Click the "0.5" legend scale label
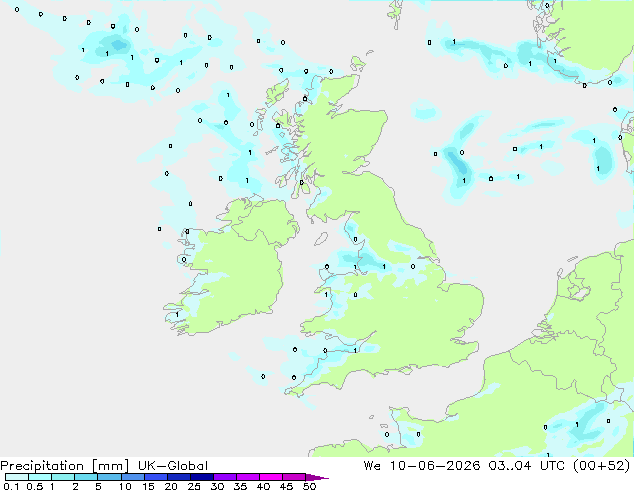 tap(34, 486)
